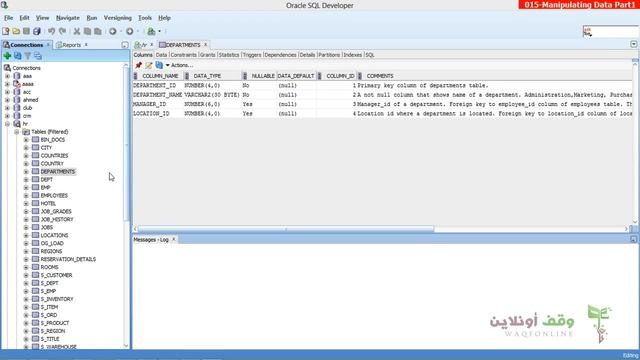640x360 pixels.
Task: Expand the aaa connection node
Action: point(7,76)
